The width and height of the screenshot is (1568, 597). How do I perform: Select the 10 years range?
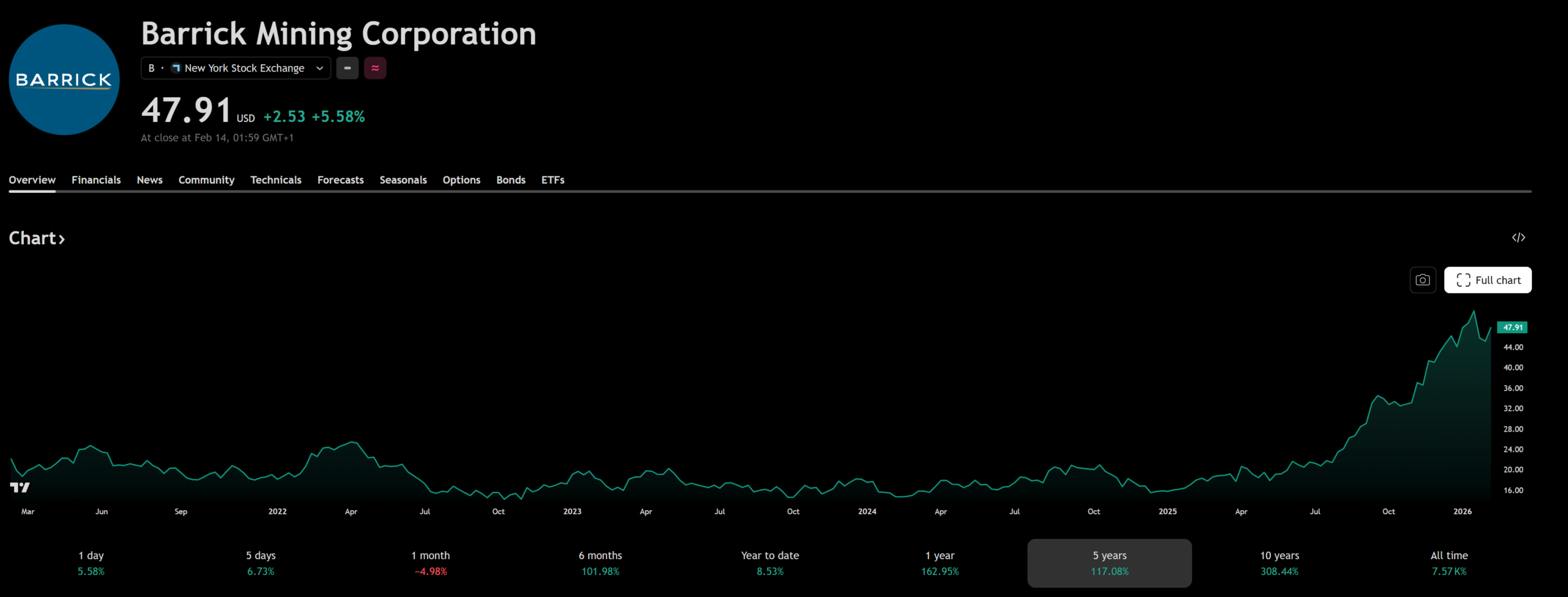1280,563
